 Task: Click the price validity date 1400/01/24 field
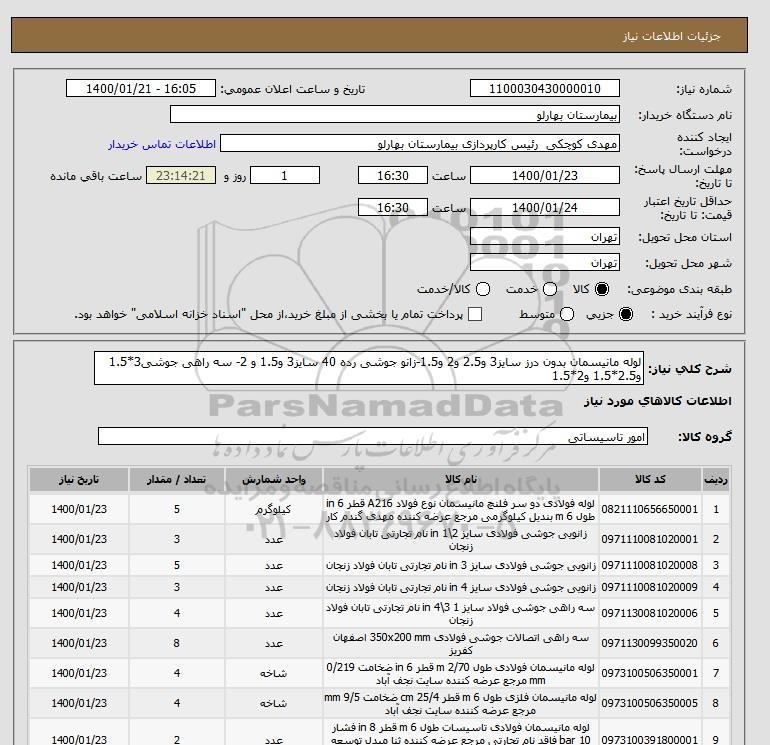coord(545,207)
